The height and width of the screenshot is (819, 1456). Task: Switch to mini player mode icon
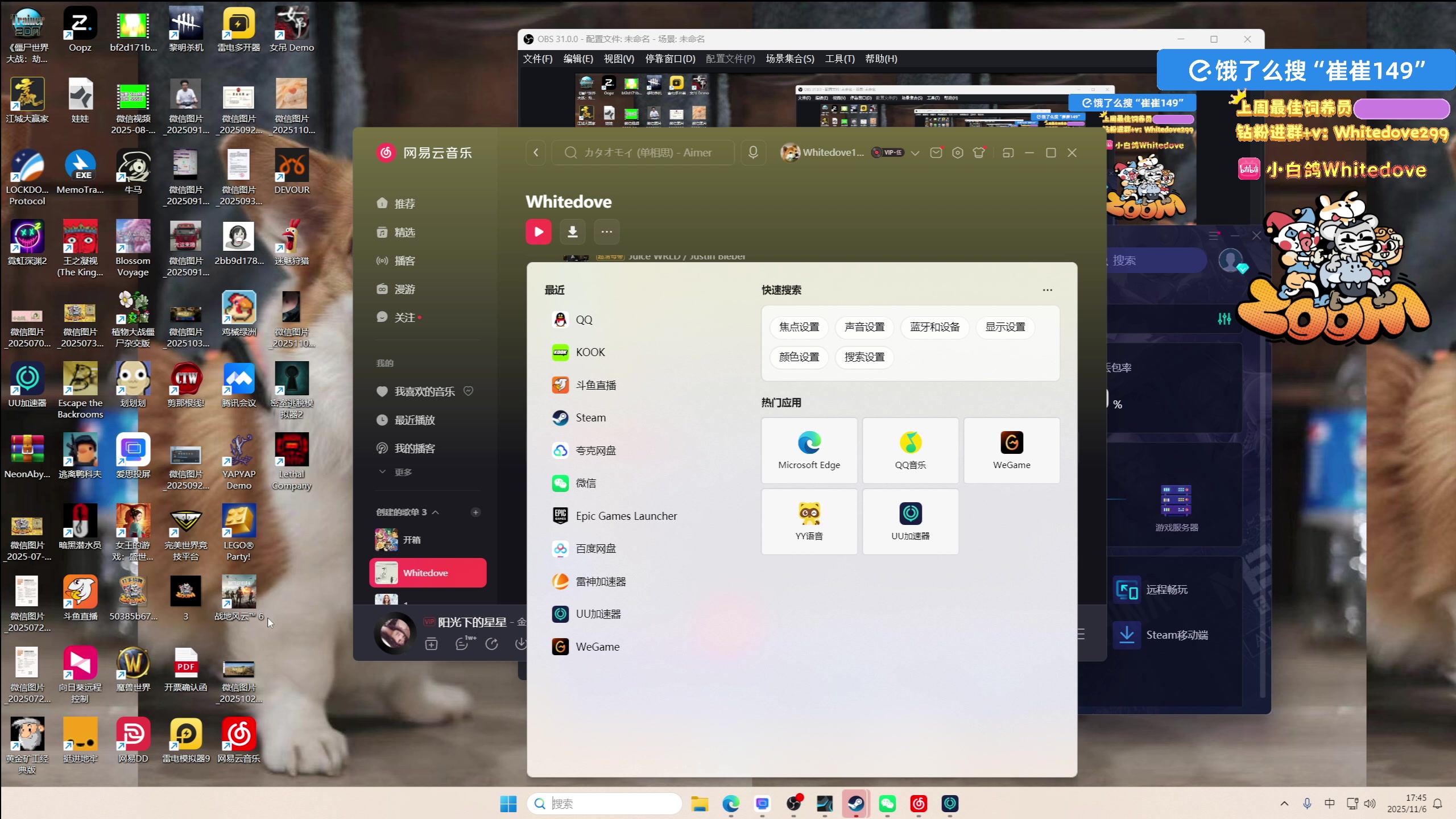click(1008, 152)
